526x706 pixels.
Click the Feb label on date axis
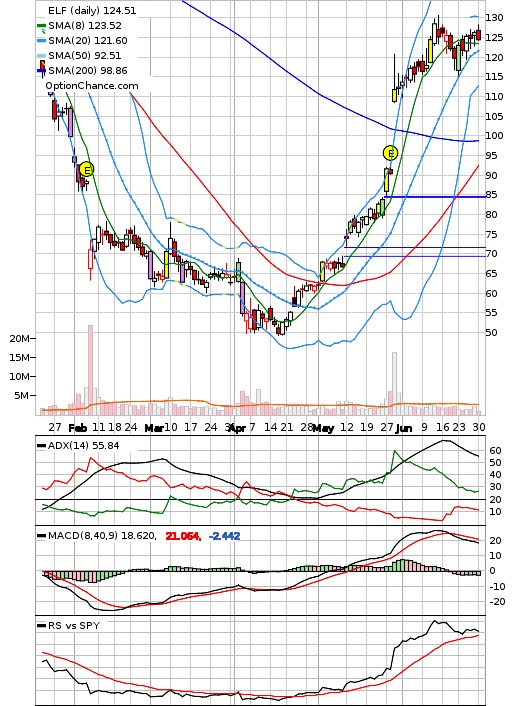click(x=77, y=428)
